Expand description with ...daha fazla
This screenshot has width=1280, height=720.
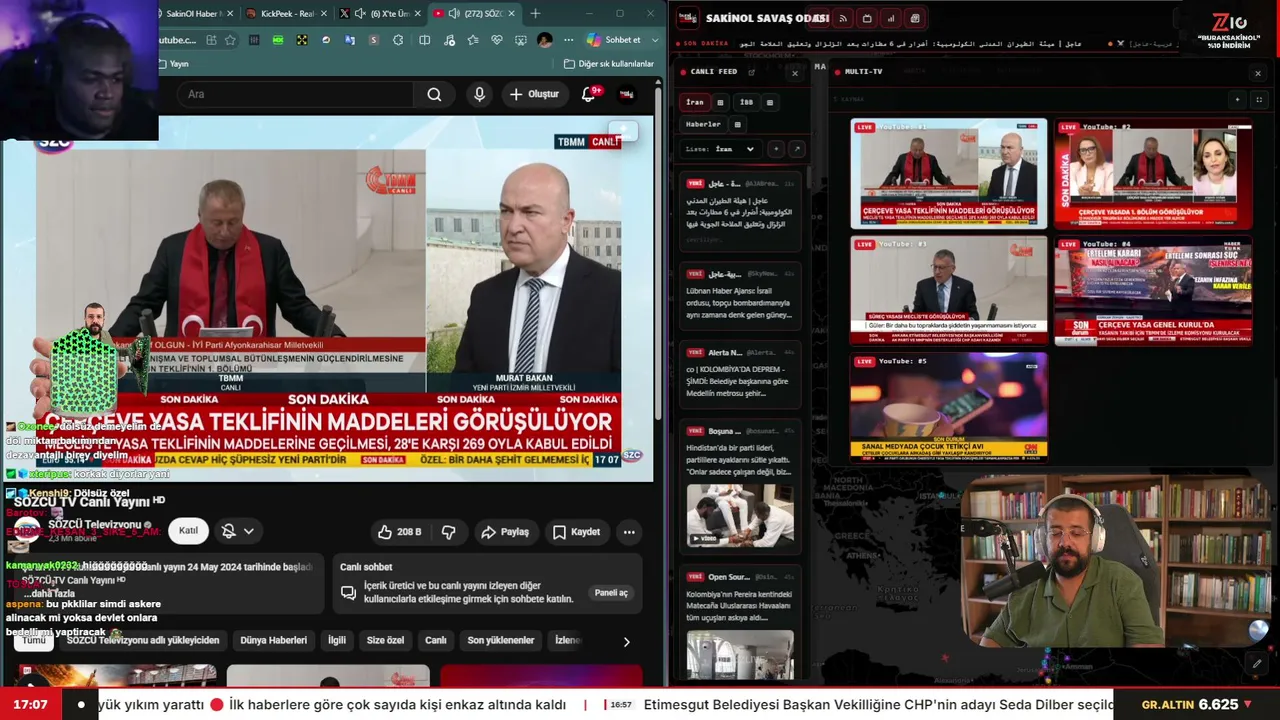coord(50,594)
